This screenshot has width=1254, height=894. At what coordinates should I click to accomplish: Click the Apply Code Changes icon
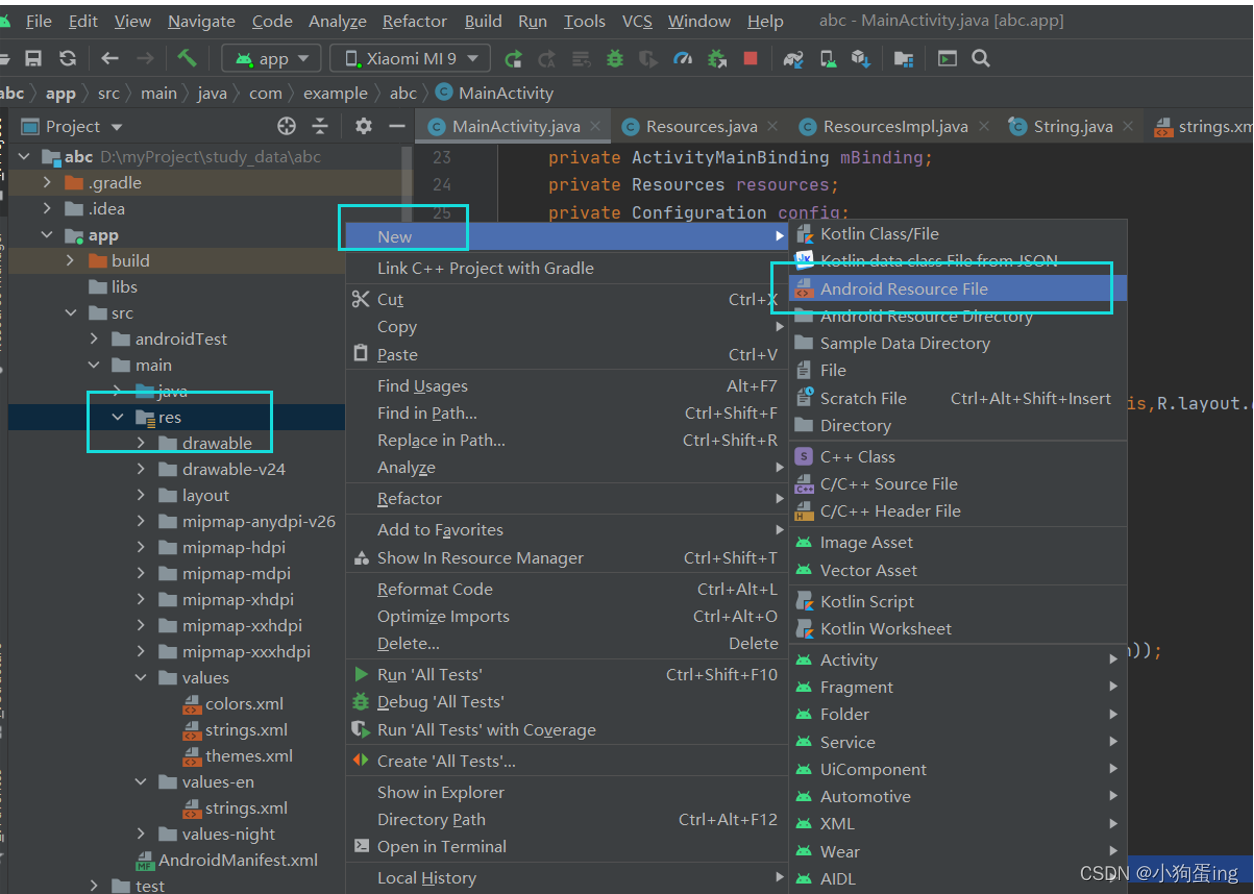[x=581, y=59]
